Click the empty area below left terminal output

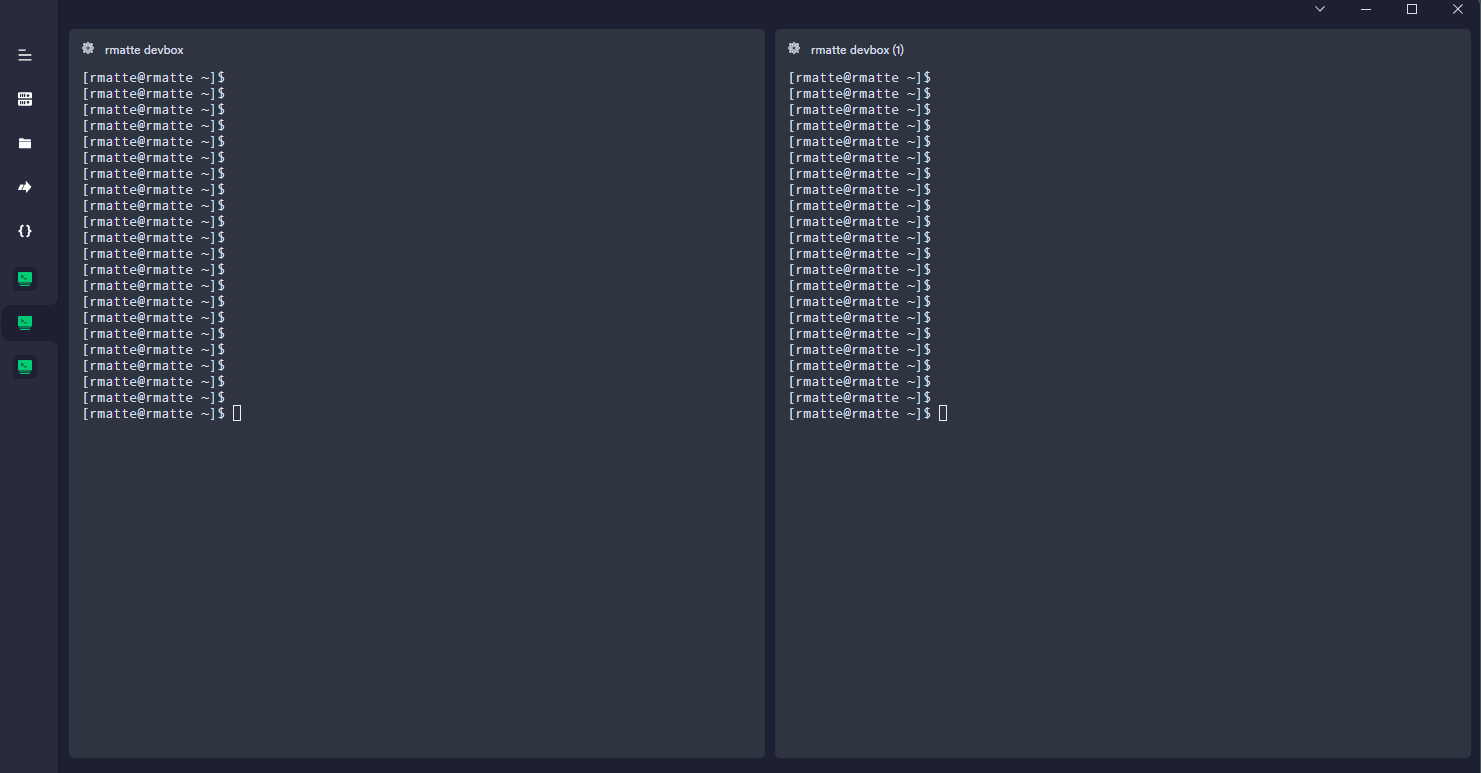coord(417,580)
